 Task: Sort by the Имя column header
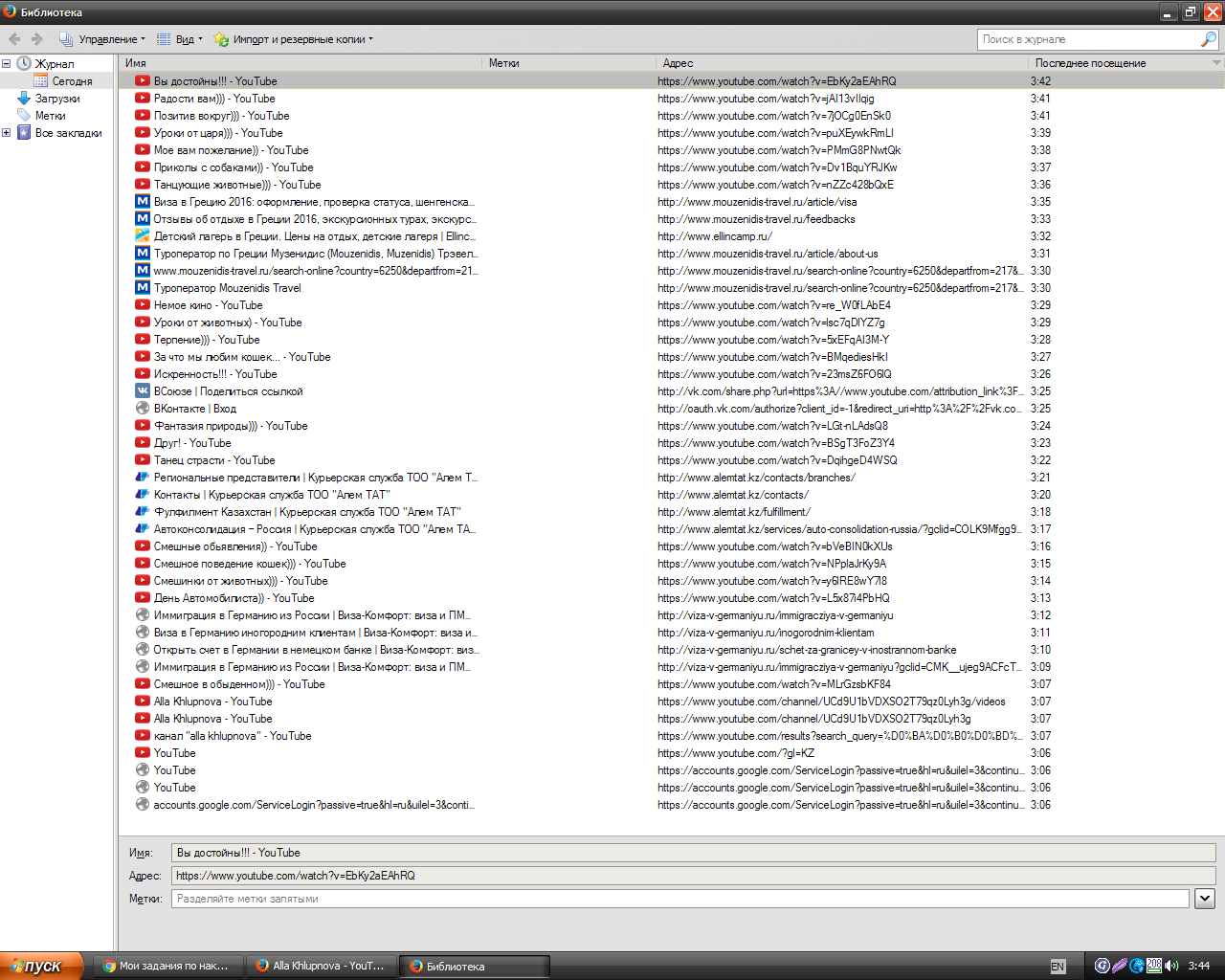coord(301,63)
